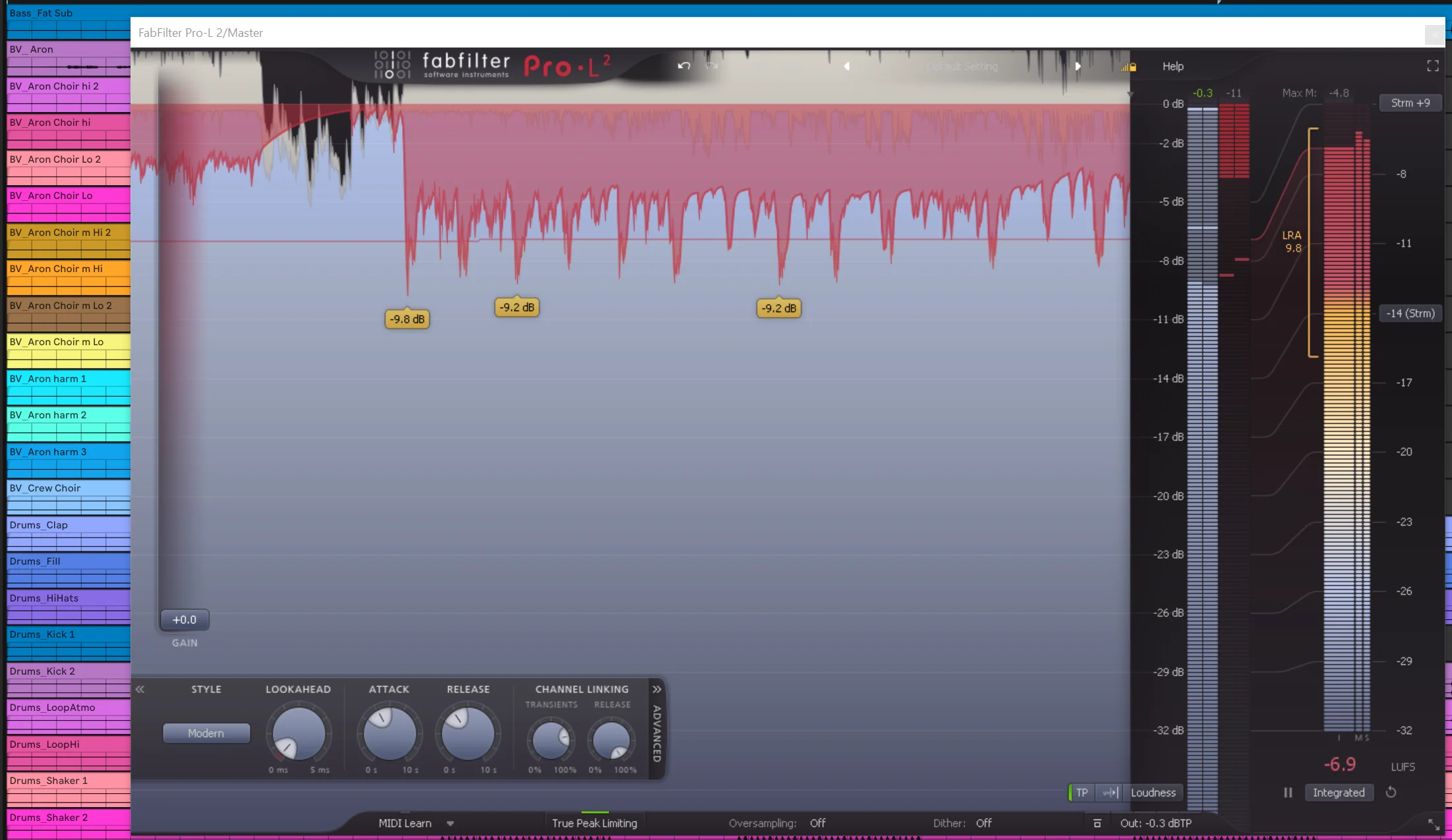Click the redo arrow in Pro-L 2 header
Image resolution: width=1452 pixels, height=840 pixels.
click(x=712, y=66)
